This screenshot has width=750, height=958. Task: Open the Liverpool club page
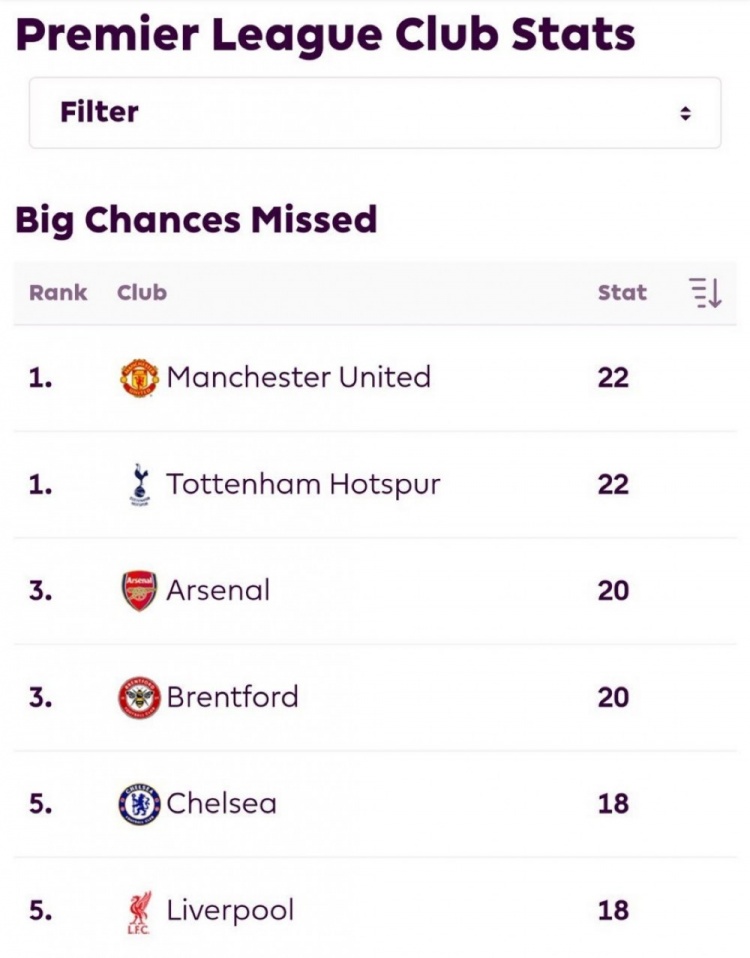pyautogui.click(x=230, y=911)
